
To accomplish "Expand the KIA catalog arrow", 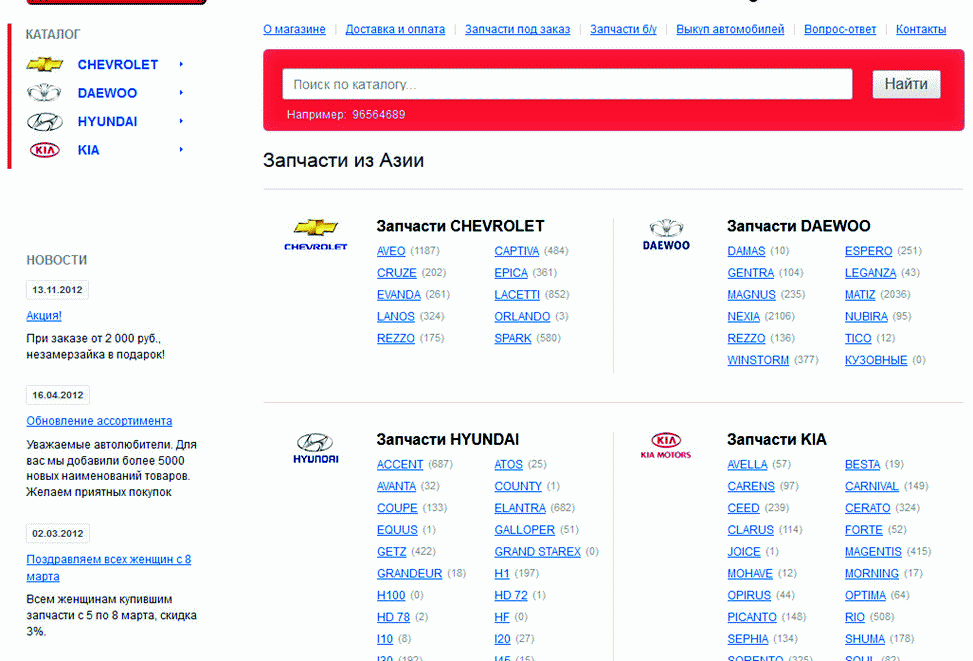I will pos(181,150).
